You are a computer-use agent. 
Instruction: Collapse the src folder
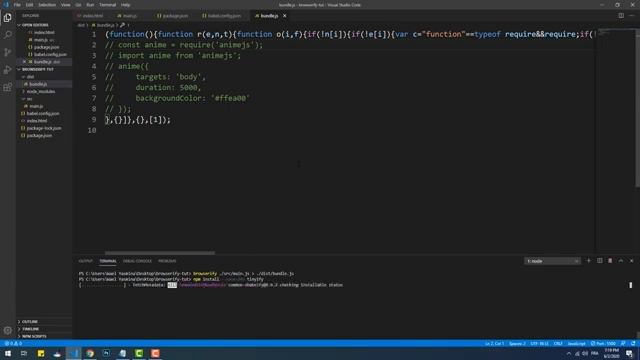[29, 99]
